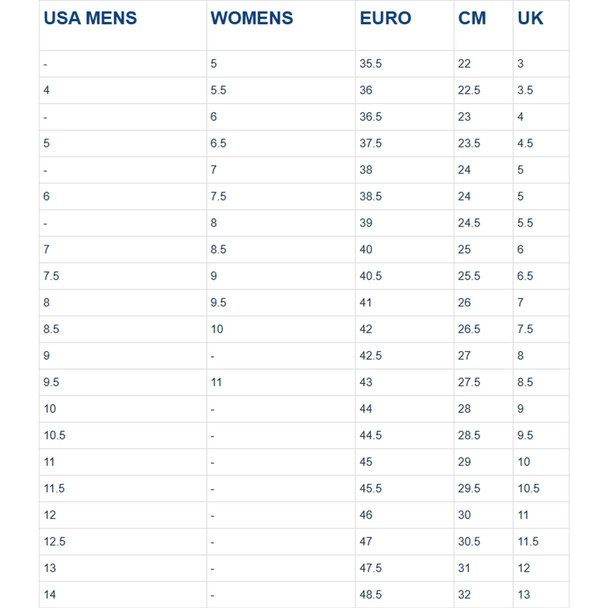Click the EURO column header
Image resolution: width=608 pixels, height=608 pixels.
(x=385, y=18)
